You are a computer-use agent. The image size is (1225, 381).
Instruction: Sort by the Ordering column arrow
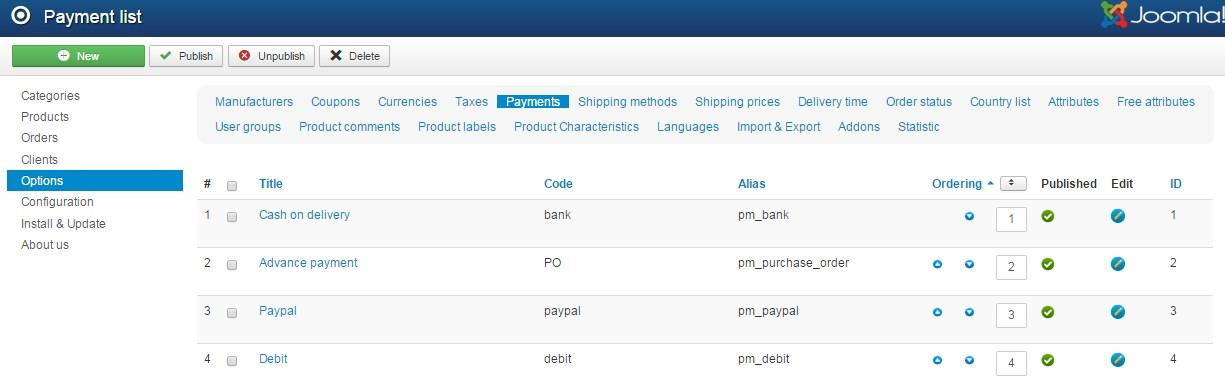pos(990,184)
